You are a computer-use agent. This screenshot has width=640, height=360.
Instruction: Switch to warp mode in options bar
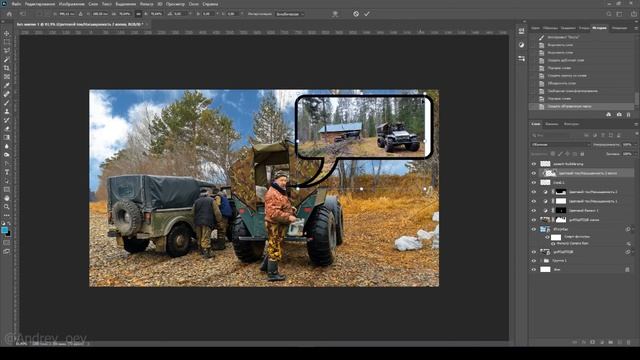335,14
